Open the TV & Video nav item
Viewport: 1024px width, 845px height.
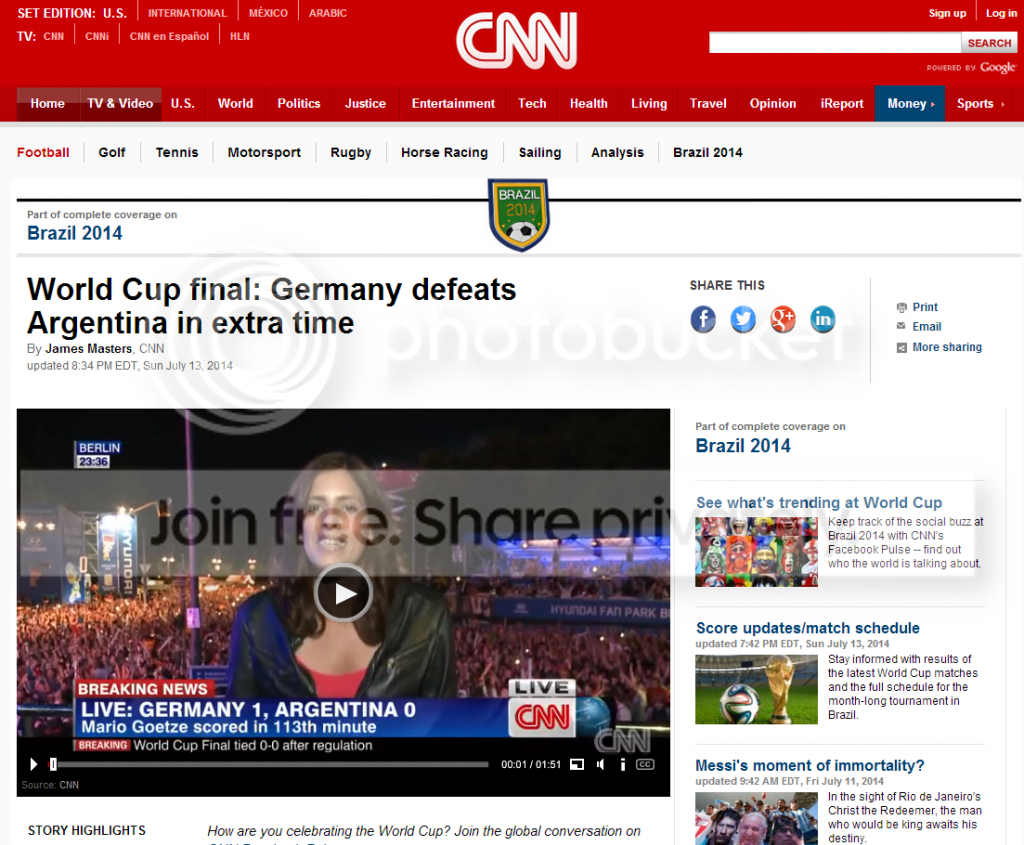coord(120,103)
